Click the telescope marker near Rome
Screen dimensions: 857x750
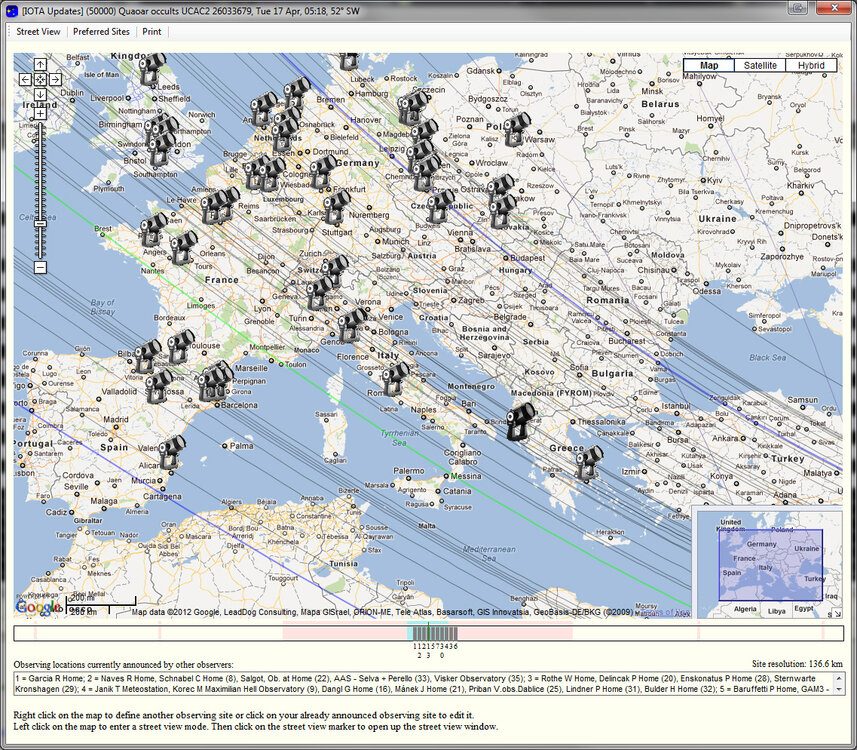click(396, 378)
